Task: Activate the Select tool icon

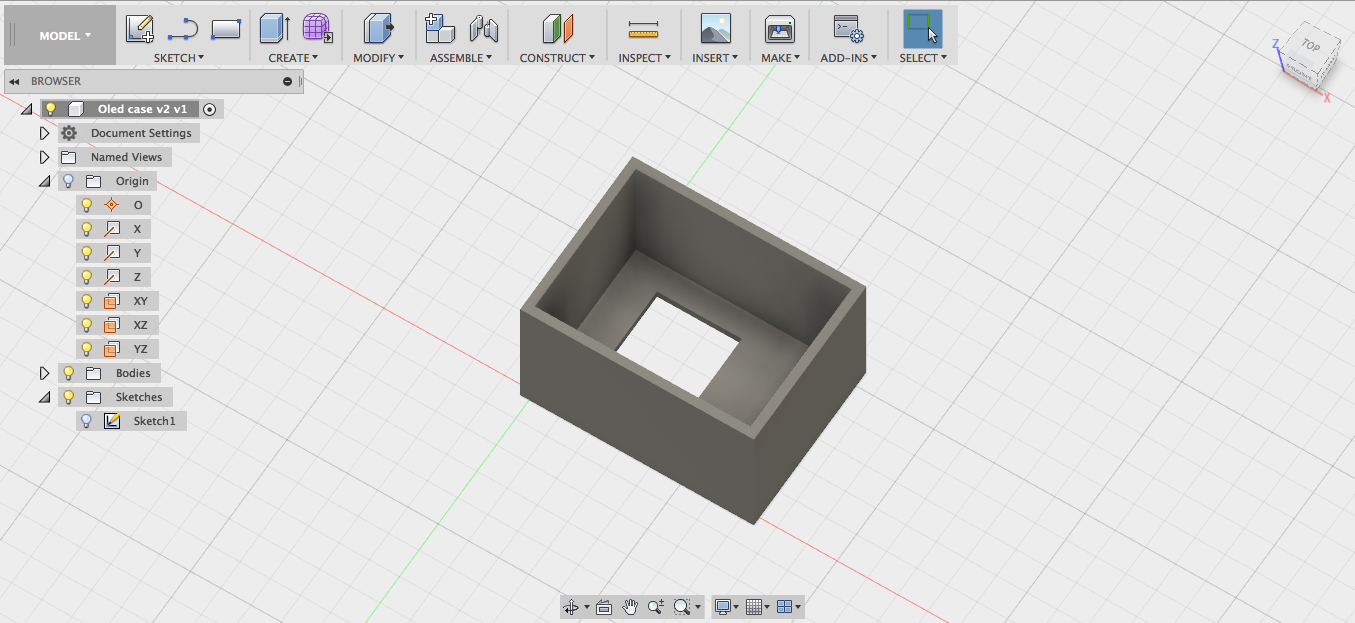Action: [922, 29]
